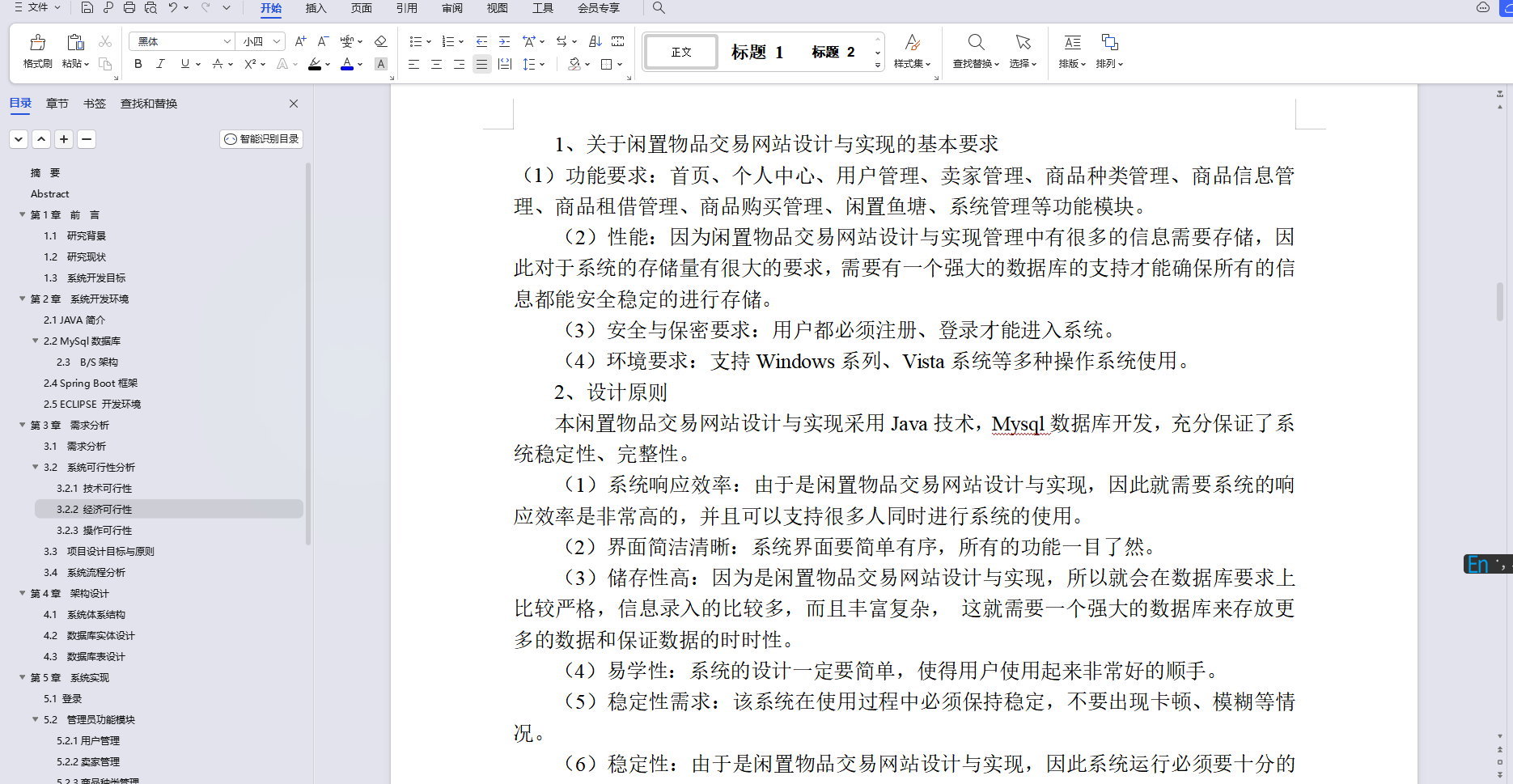
Task: Apply the 正文 style
Action: pyautogui.click(x=681, y=52)
